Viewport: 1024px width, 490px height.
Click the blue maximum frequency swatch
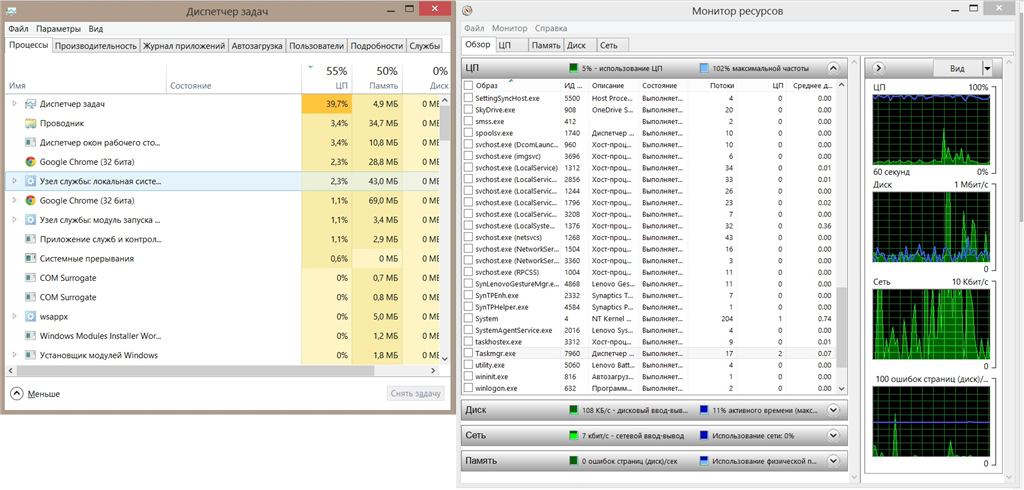pos(704,68)
